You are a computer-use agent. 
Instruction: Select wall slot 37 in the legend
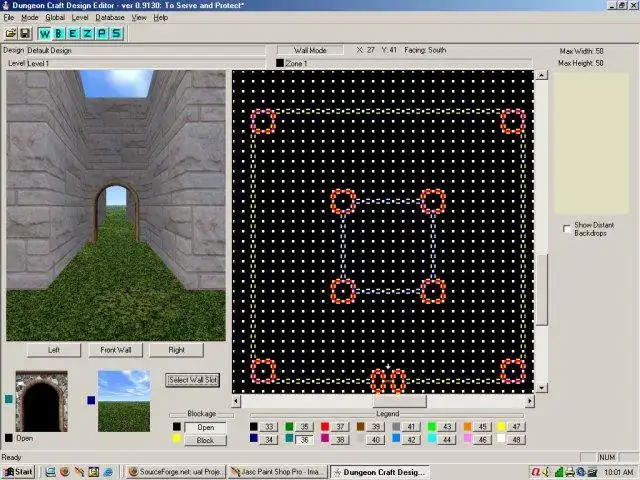tap(340, 427)
